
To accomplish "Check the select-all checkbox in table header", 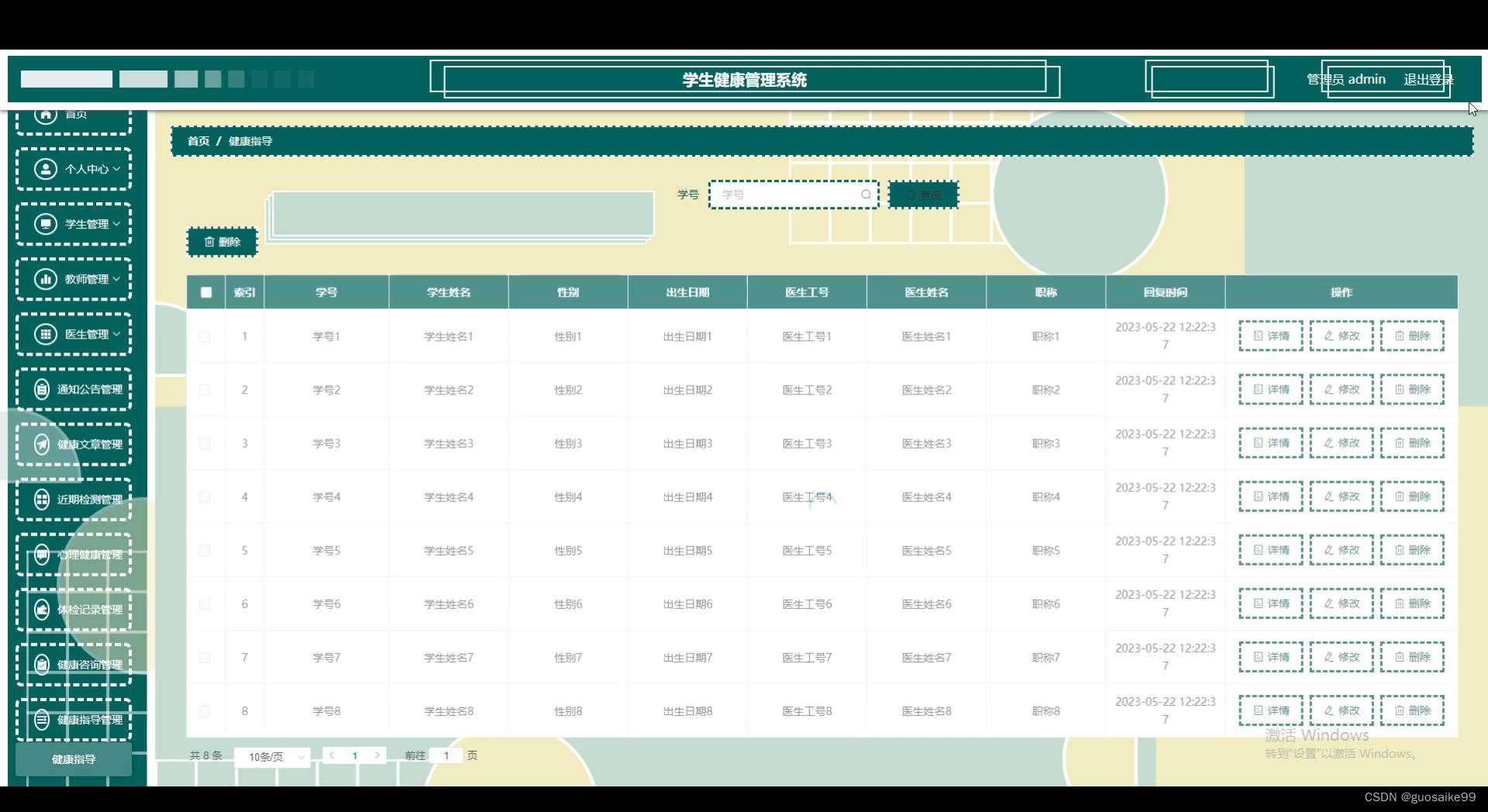I will coord(205,292).
